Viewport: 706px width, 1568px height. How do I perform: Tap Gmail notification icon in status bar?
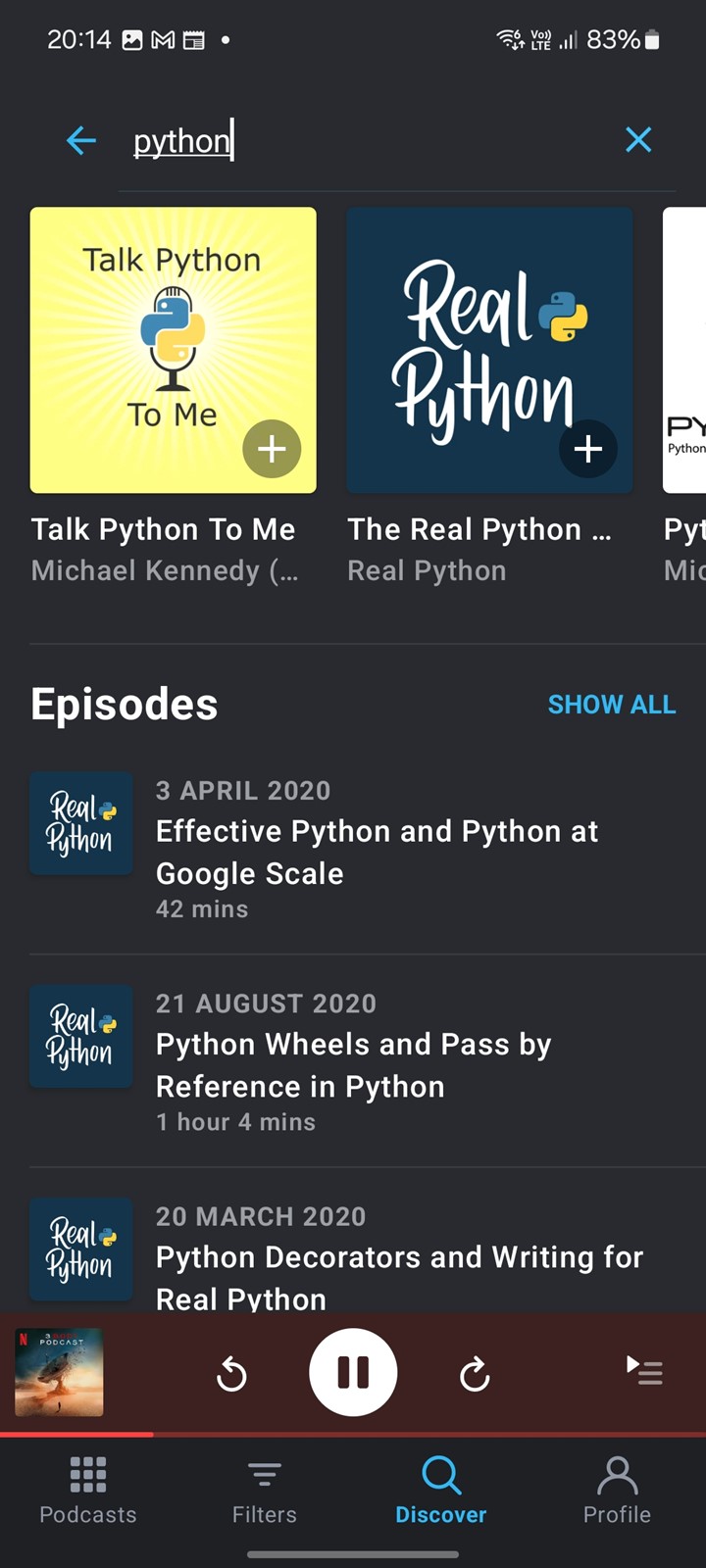pos(163,40)
